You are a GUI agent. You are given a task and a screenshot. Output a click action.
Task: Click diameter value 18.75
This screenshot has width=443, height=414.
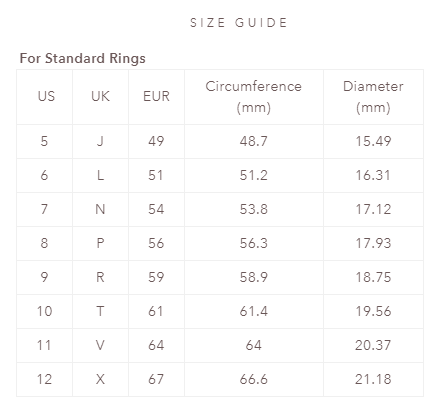click(373, 278)
